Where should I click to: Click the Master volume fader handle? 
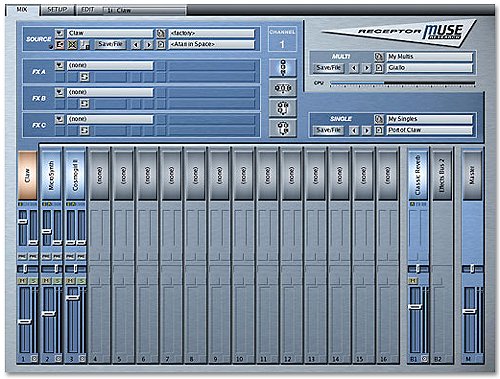tap(469, 311)
